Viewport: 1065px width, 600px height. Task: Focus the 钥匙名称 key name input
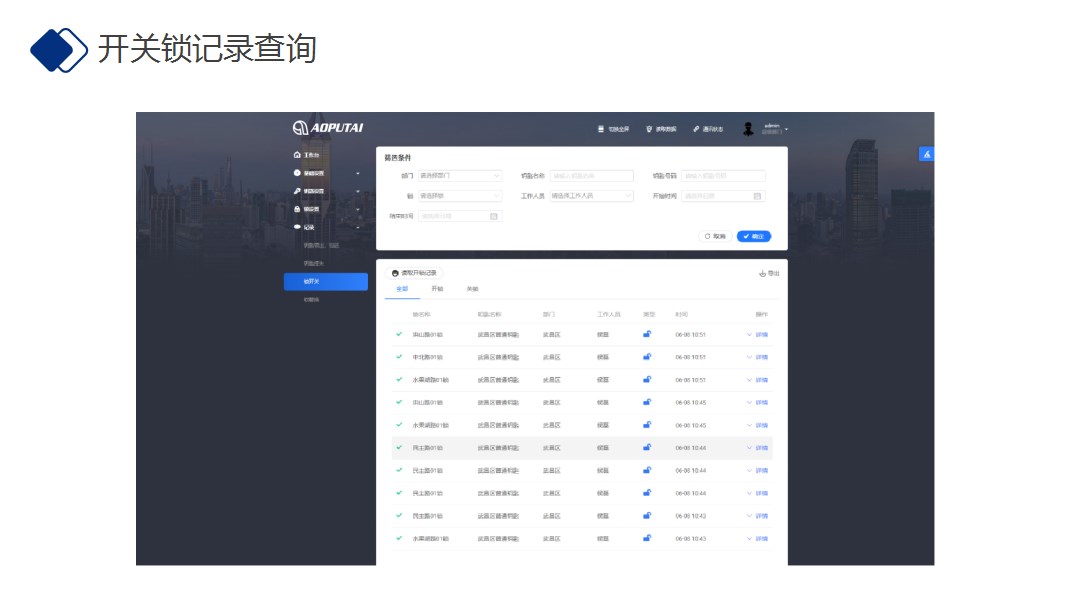[x=592, y=176]
